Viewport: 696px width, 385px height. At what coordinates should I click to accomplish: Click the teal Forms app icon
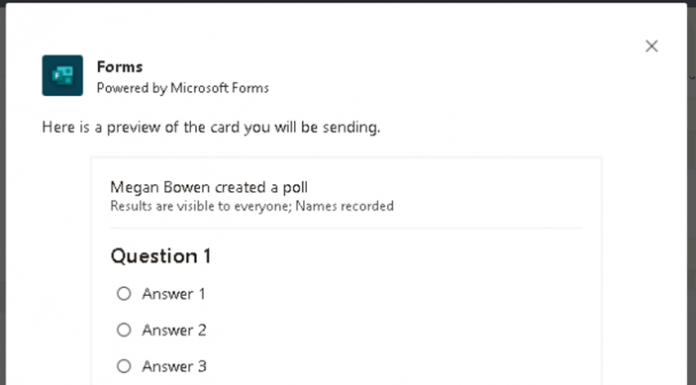[x=63, y=75]
